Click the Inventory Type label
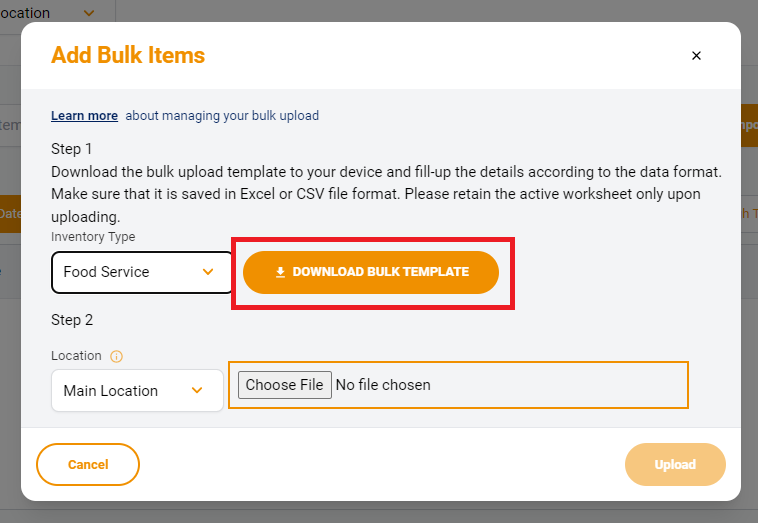Viewport: 758px width, 523px height. (x=93, y=237)
